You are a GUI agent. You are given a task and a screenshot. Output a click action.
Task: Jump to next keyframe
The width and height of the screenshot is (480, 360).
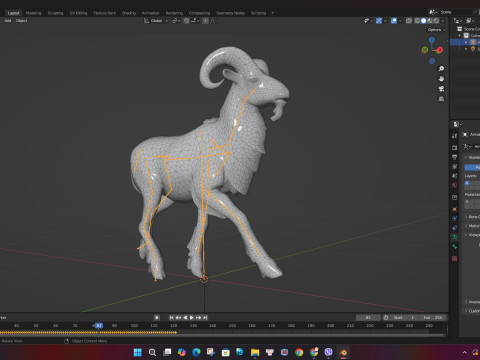point(199,318)
